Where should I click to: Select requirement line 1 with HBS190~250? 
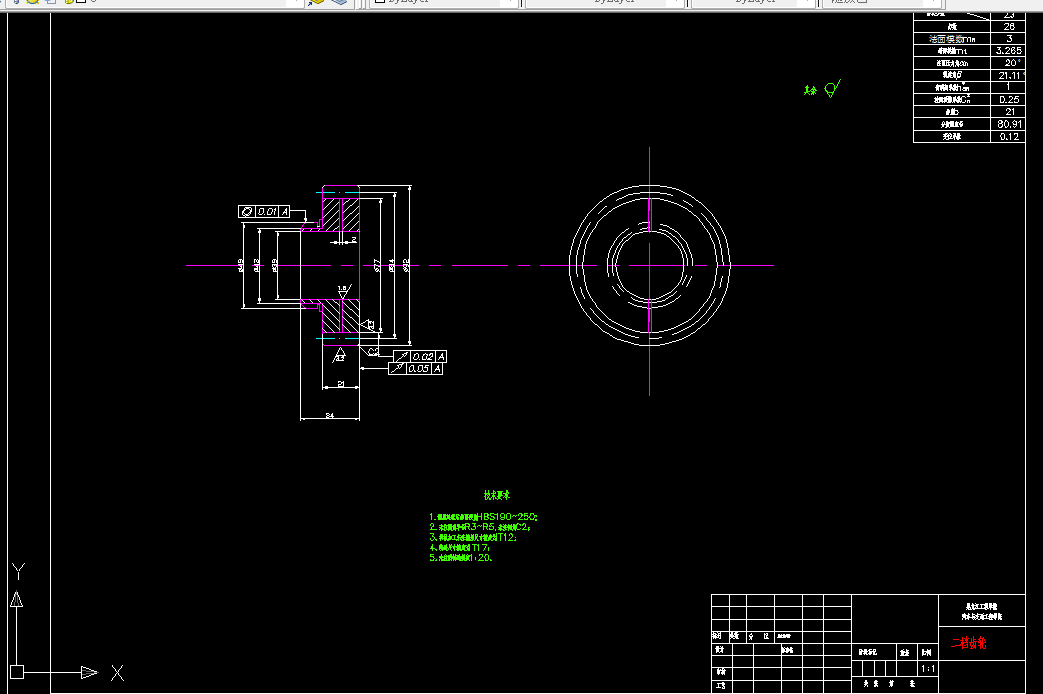483,516
